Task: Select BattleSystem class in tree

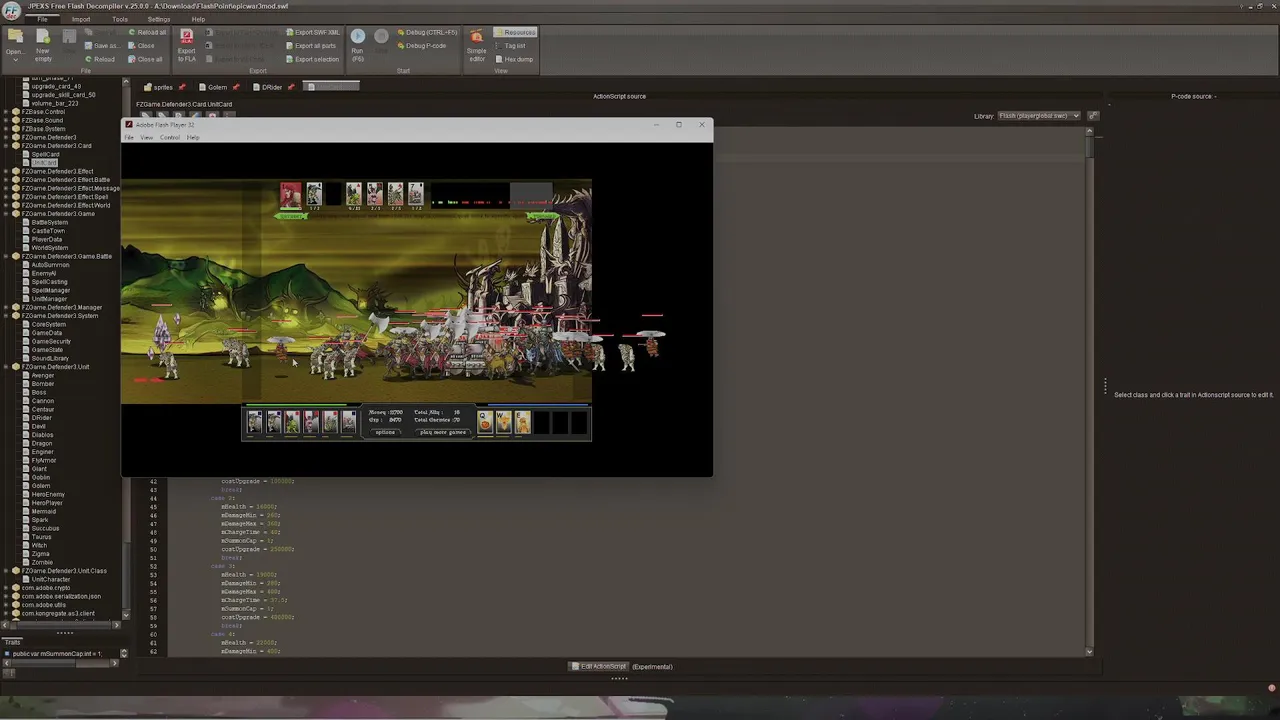Action: tap(49, 222)
